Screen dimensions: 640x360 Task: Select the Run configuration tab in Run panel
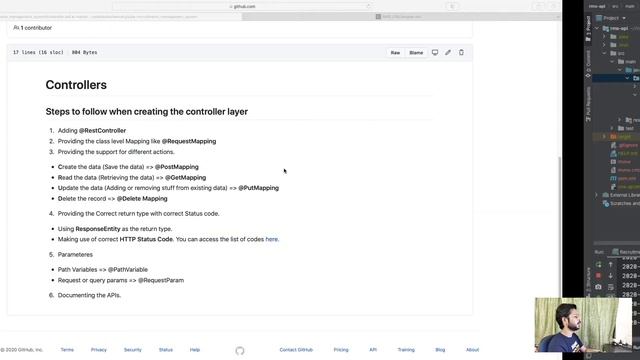[625, 252]
